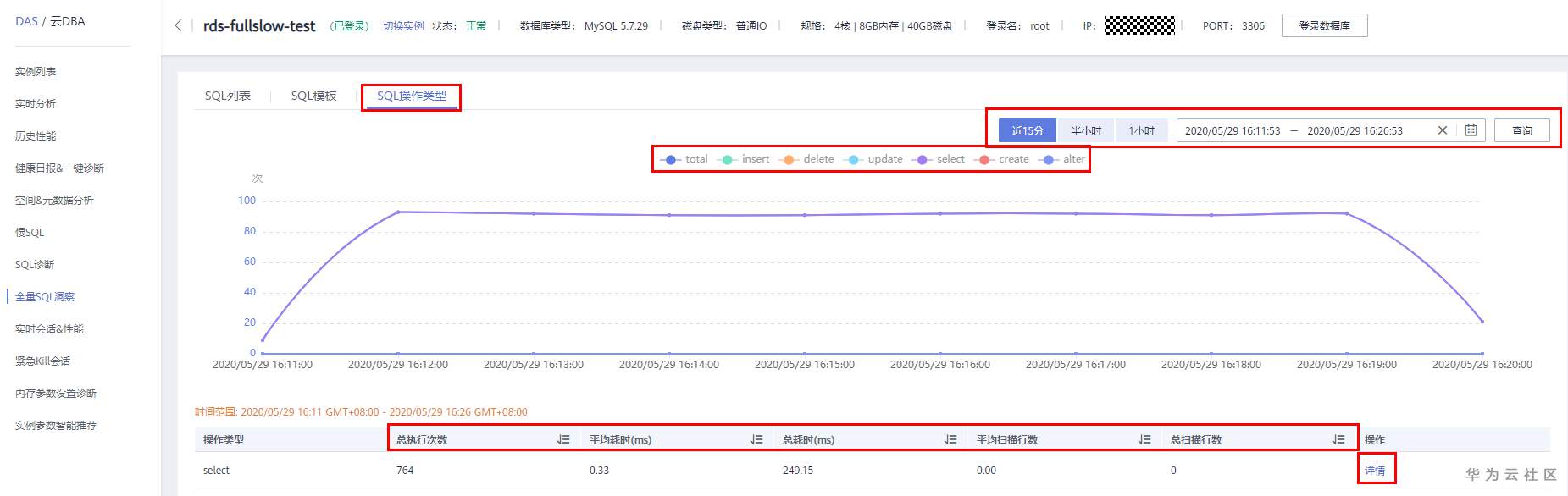The height and width of the screenshot is (496, 1568).
Task: Click the 0.33 average time value
Action: click(599, 471)
